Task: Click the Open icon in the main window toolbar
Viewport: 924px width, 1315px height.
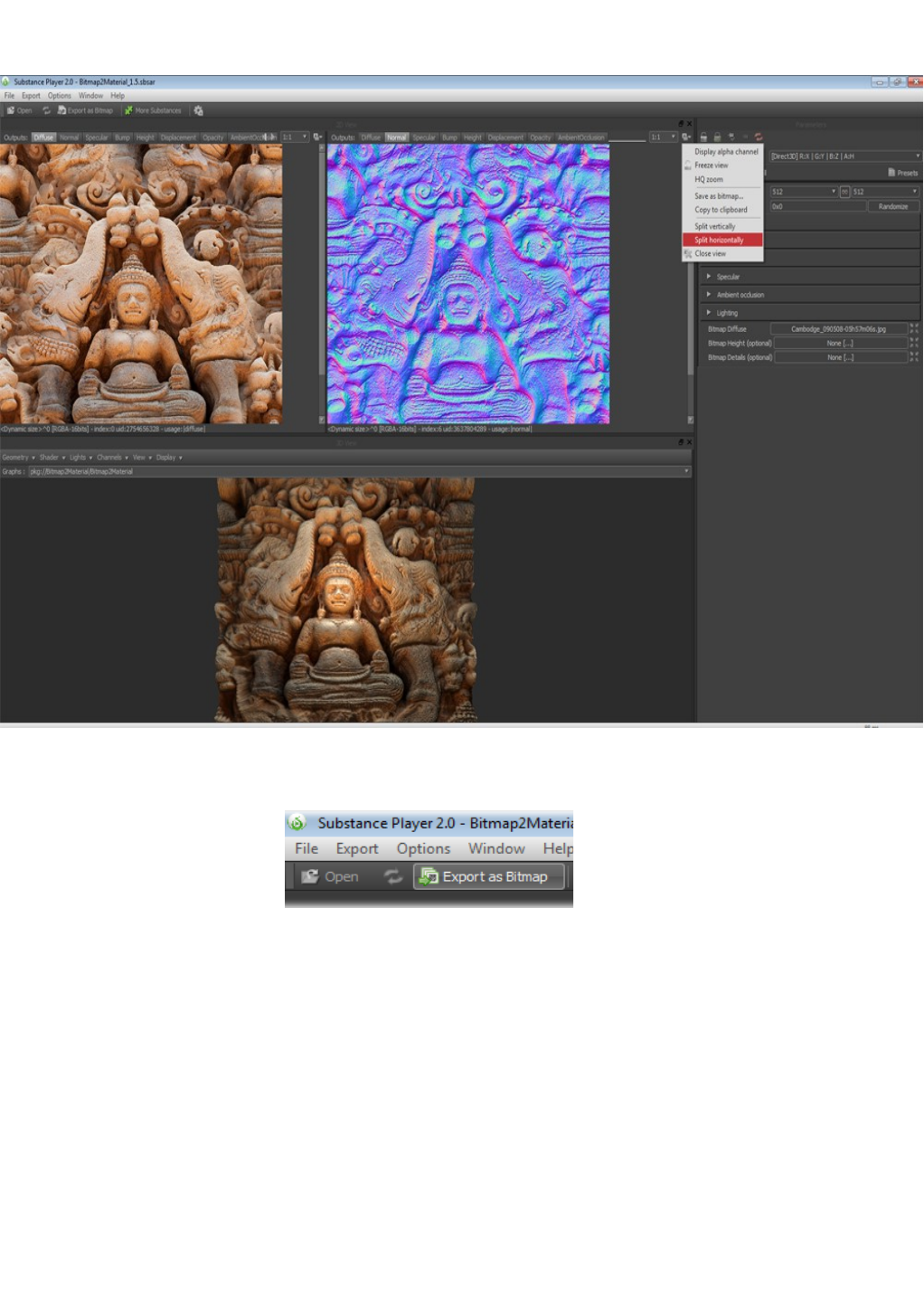Action: (11, 110)
